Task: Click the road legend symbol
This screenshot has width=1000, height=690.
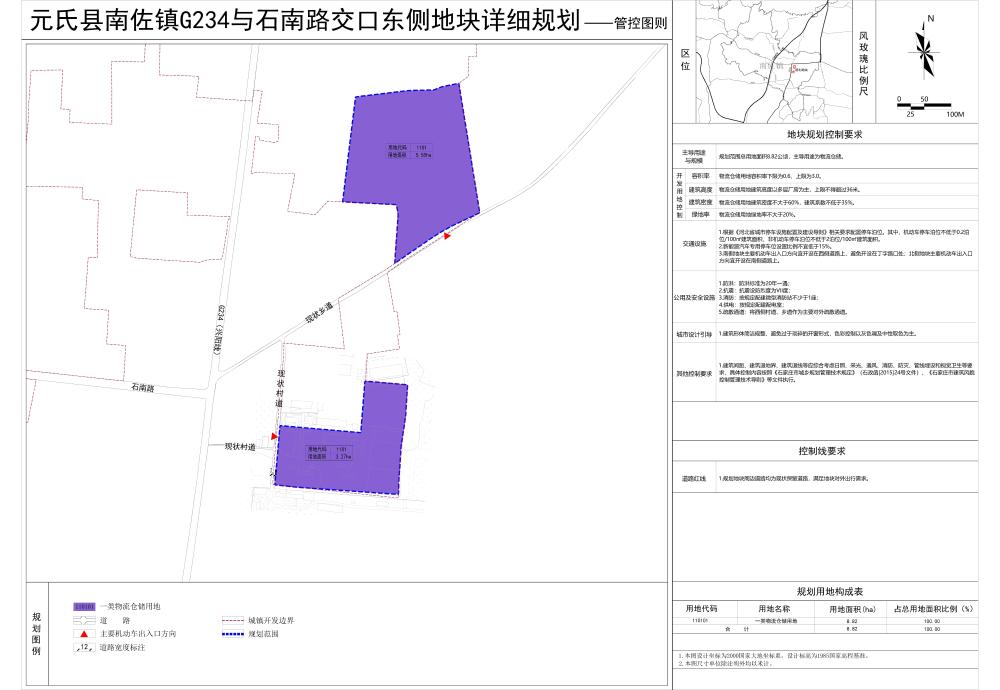Action: pos(84,620)
